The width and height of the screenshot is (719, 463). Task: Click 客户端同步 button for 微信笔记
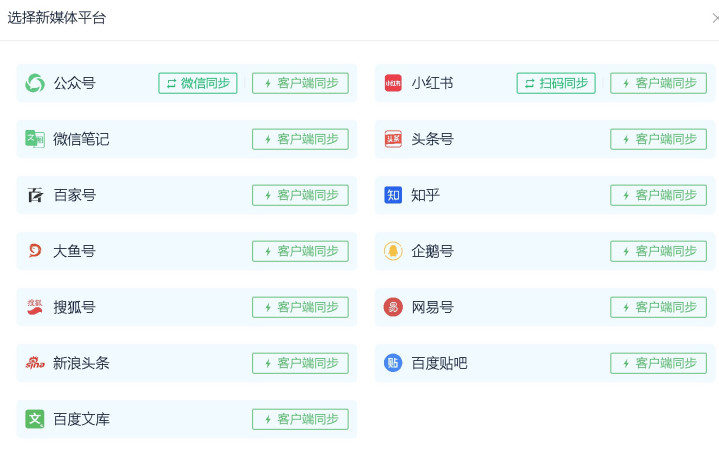tap(300, 139)
